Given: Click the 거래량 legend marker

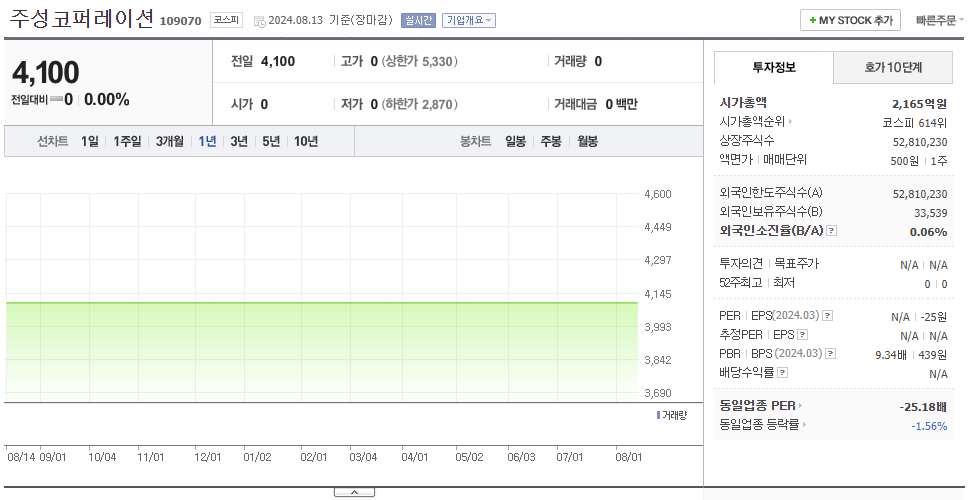Looking at the screenshot, I should click(658, 415).
